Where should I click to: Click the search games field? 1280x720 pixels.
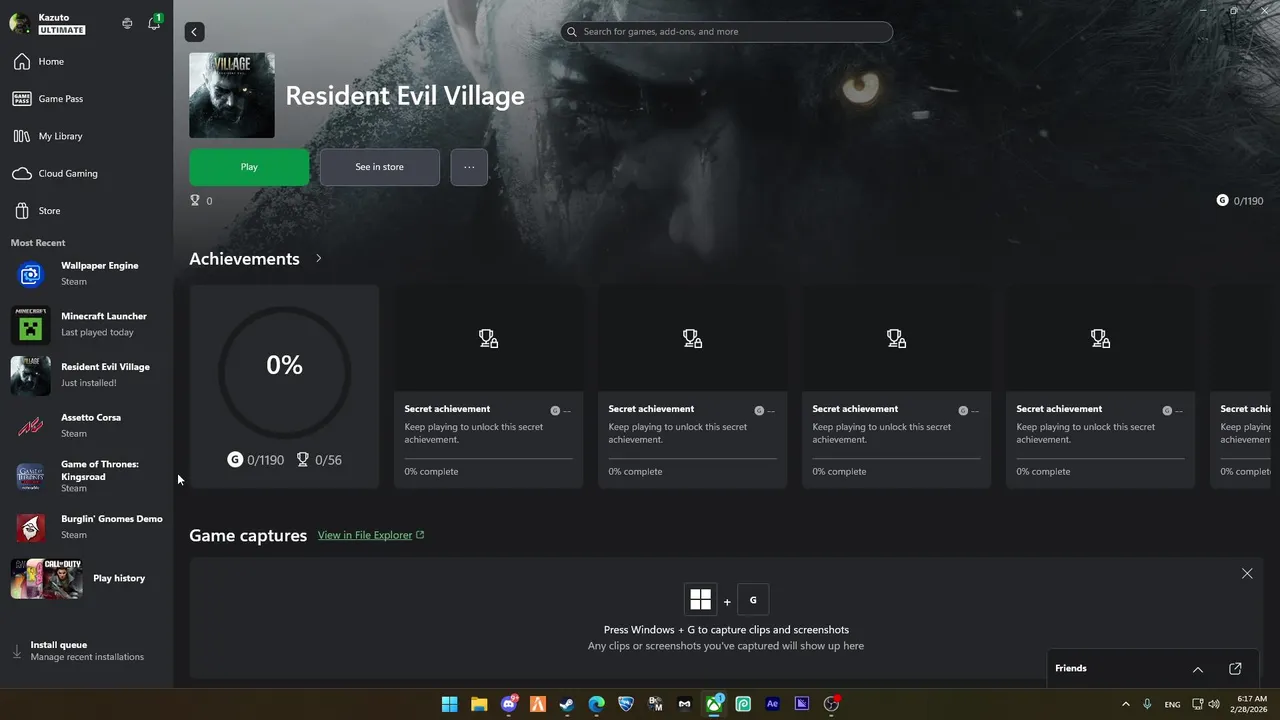[x=726, y=32]
